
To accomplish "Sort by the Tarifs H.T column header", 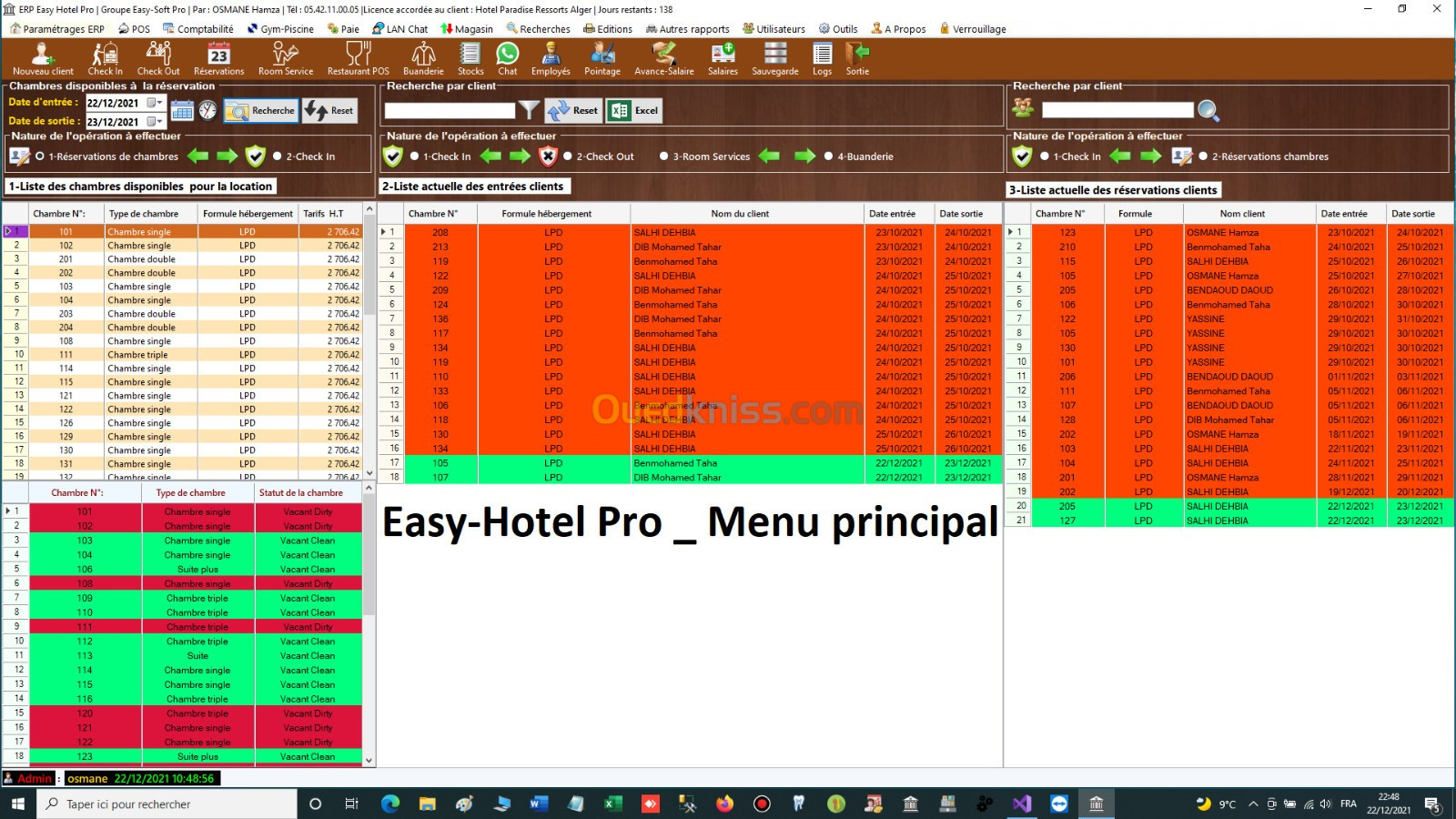I will 329,214.
